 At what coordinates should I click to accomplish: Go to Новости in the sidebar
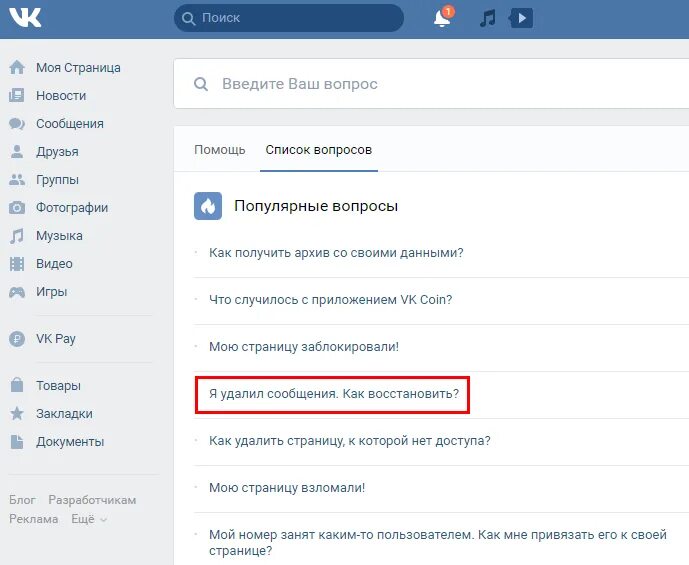click(x=61, y=96)
